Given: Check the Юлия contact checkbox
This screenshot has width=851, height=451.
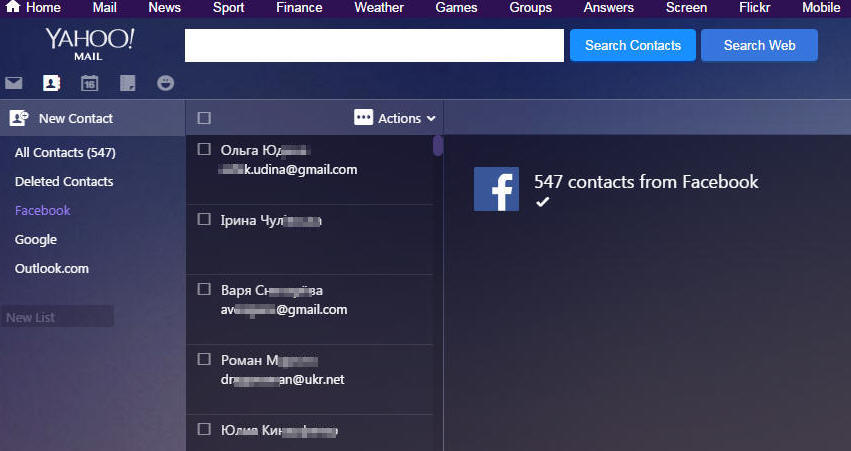Looking at the screenshot, I should [x=204, y=429].
